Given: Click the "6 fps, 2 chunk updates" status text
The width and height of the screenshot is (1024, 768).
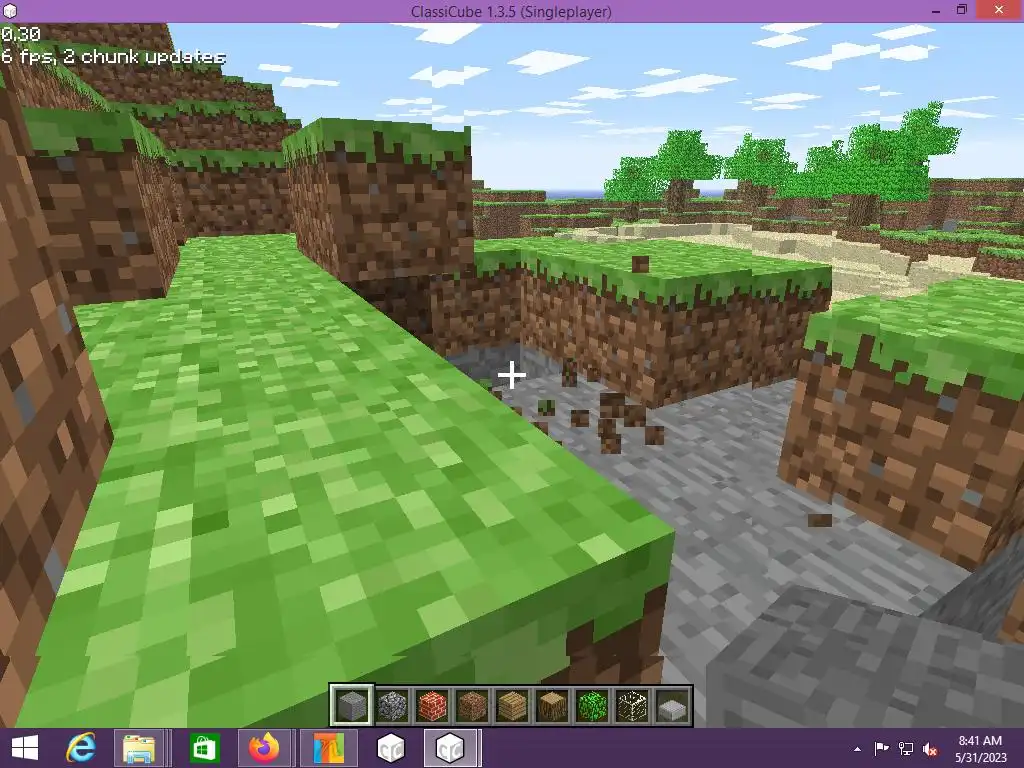Looking at the screenshot, I should 114,57.
